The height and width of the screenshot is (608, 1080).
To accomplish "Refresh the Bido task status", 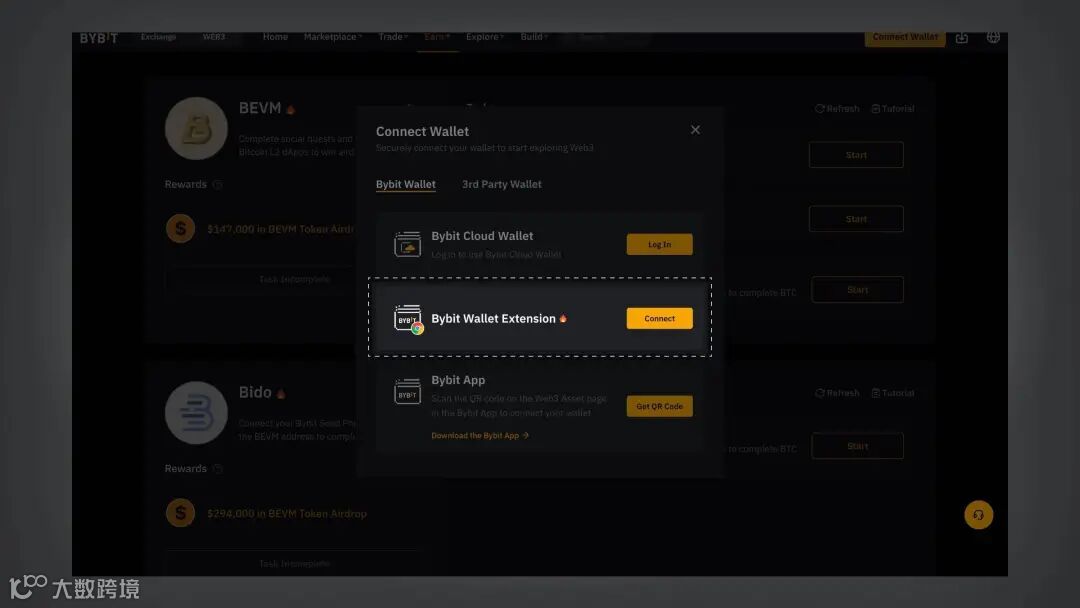I will [x=837, y=393].
